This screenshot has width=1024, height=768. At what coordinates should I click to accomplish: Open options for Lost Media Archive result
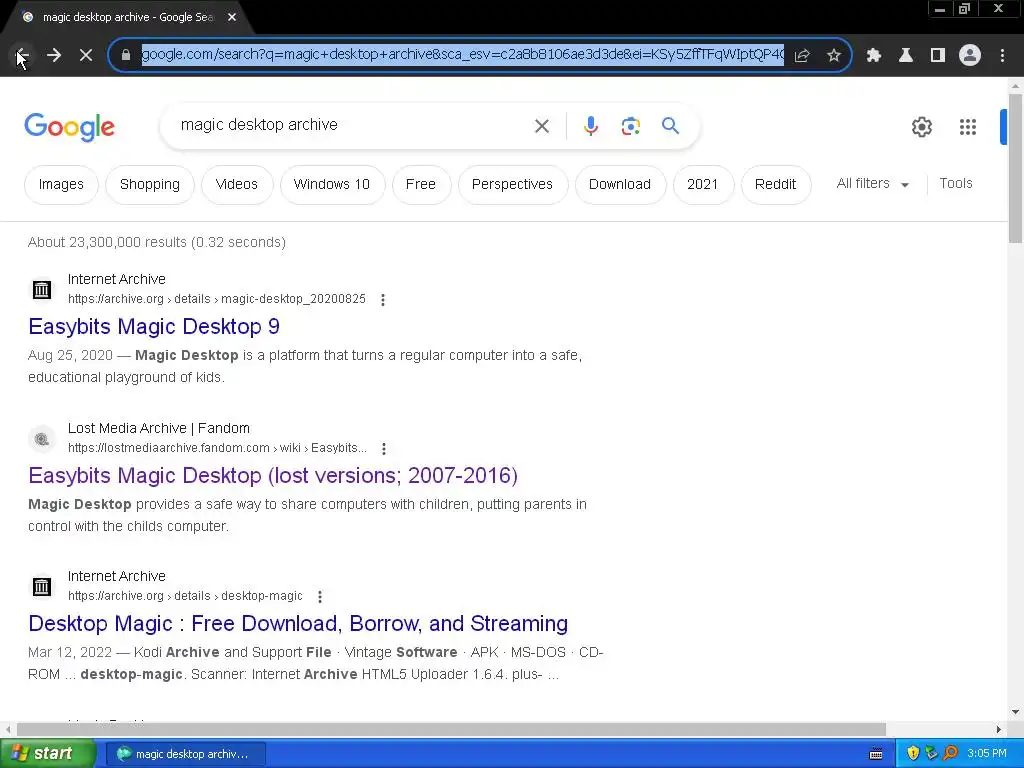point(384,449)
